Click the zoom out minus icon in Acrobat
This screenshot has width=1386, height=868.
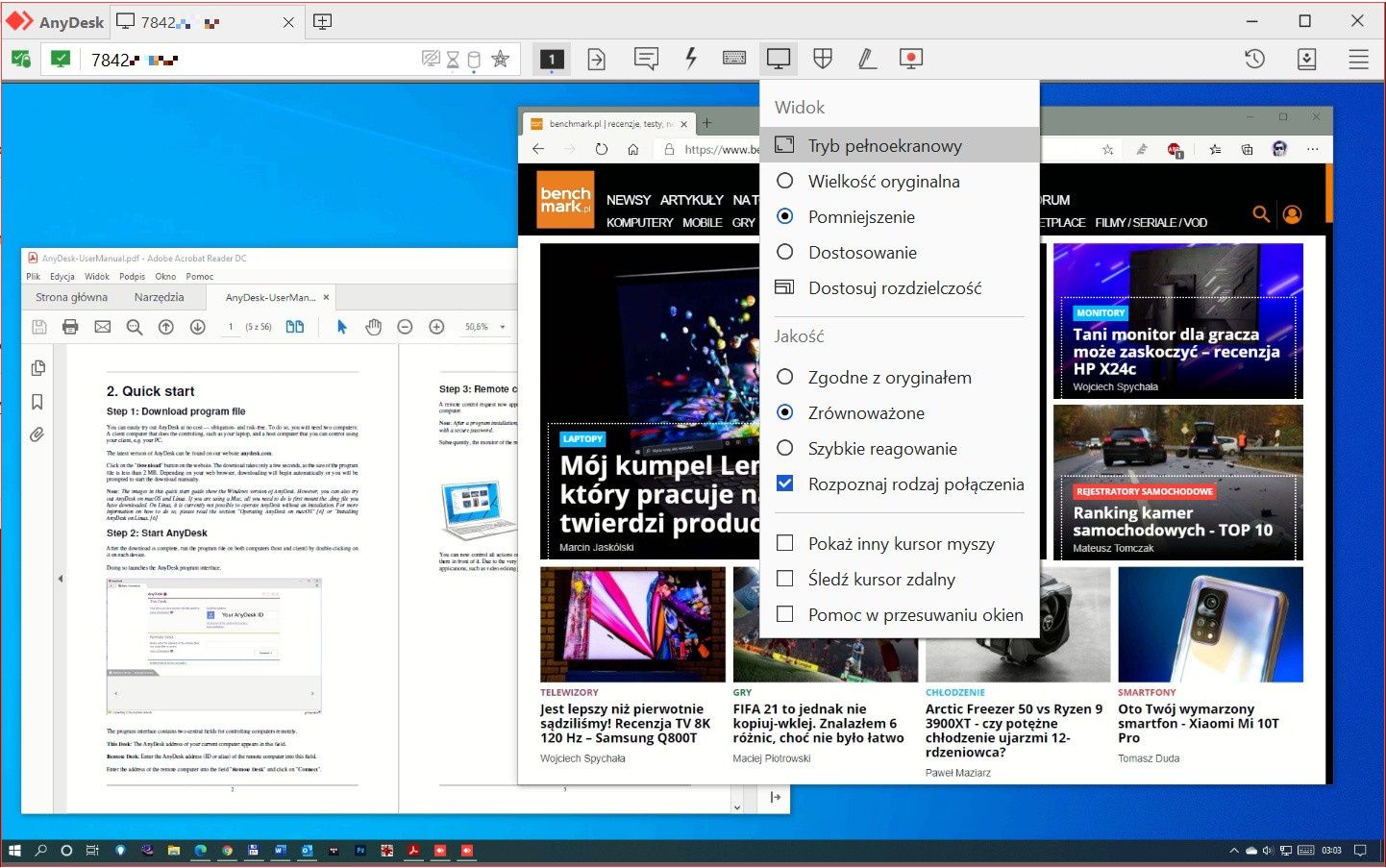pyautogui.click(x=405, y=327)
